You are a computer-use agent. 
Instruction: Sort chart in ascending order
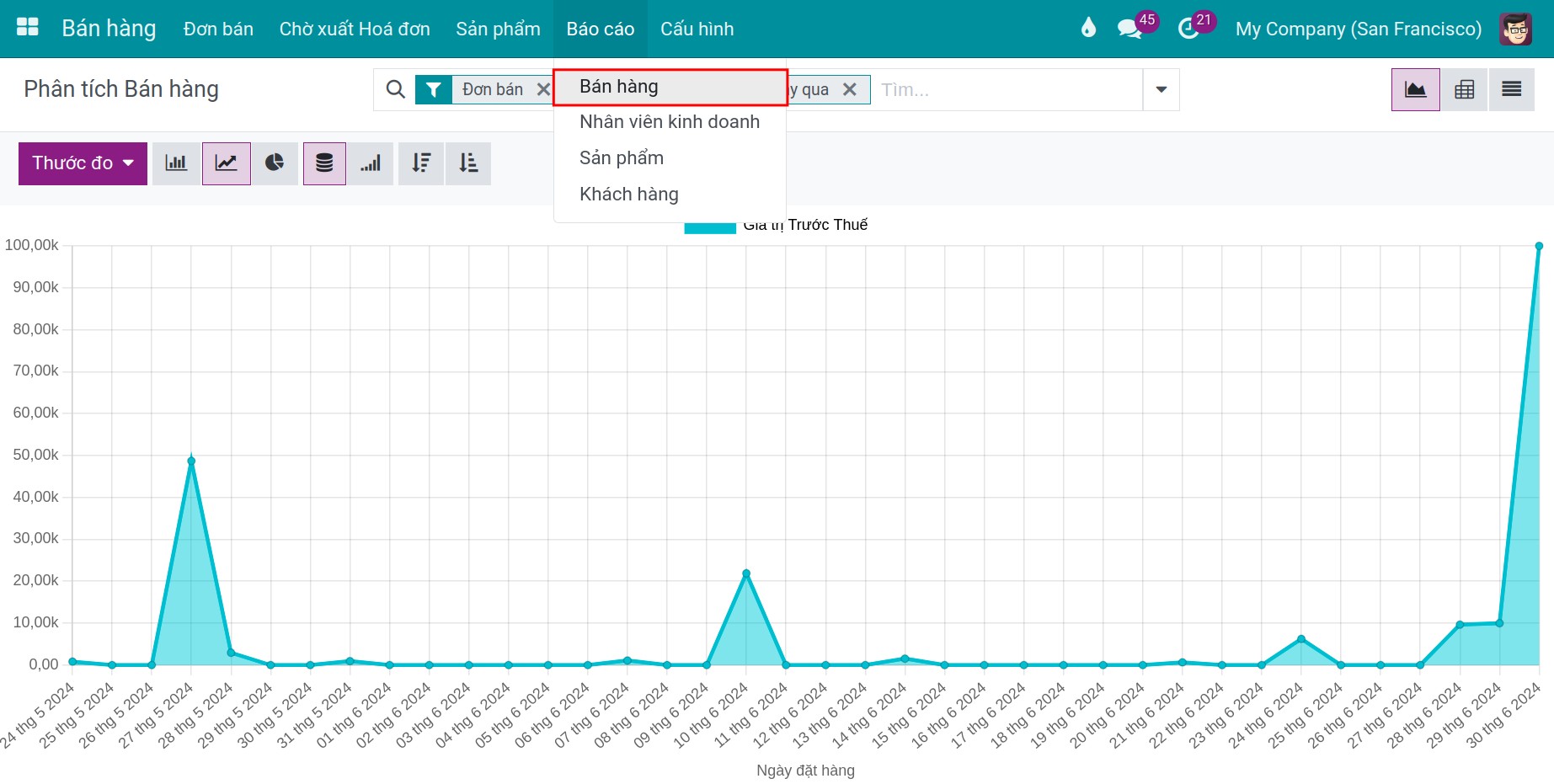click(468, 163)
